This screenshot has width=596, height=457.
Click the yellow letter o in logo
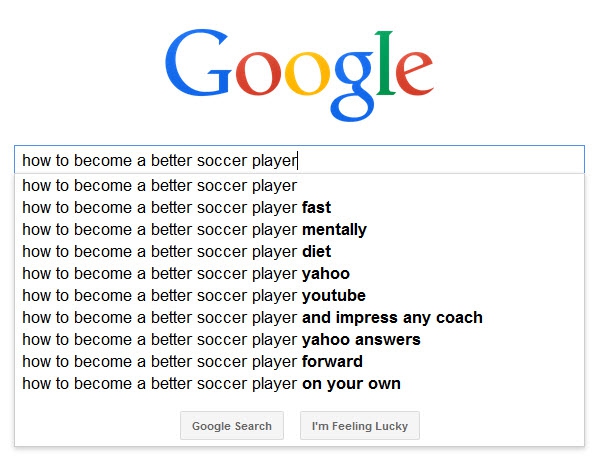click(307, 73)
